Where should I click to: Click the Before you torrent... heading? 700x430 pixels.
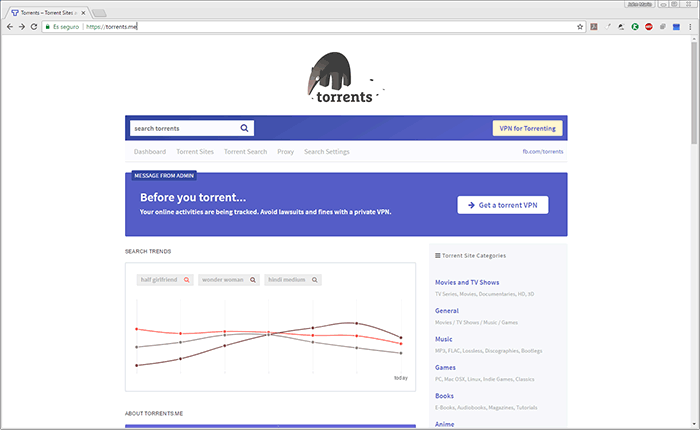click(x=193, y=197)
